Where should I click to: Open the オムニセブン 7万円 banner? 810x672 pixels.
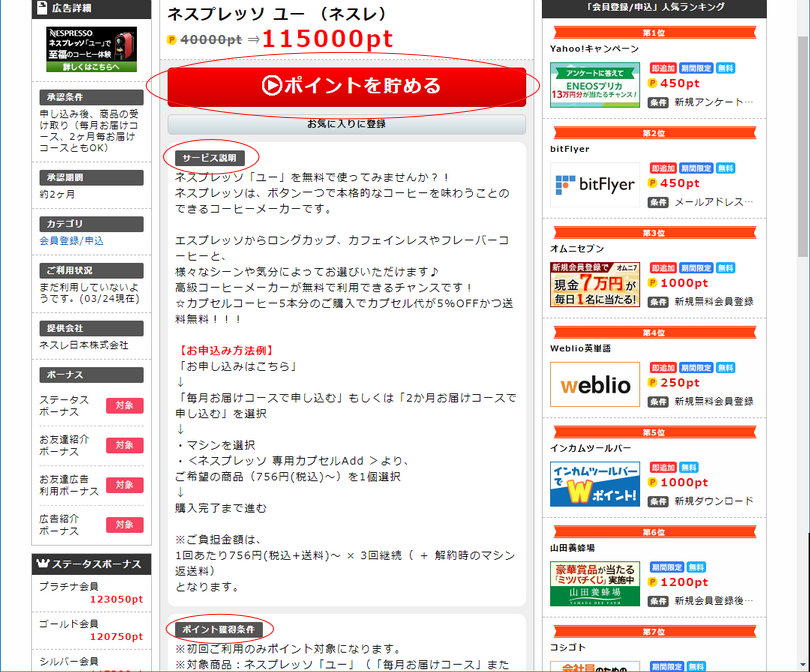click(x=595, y=285)
